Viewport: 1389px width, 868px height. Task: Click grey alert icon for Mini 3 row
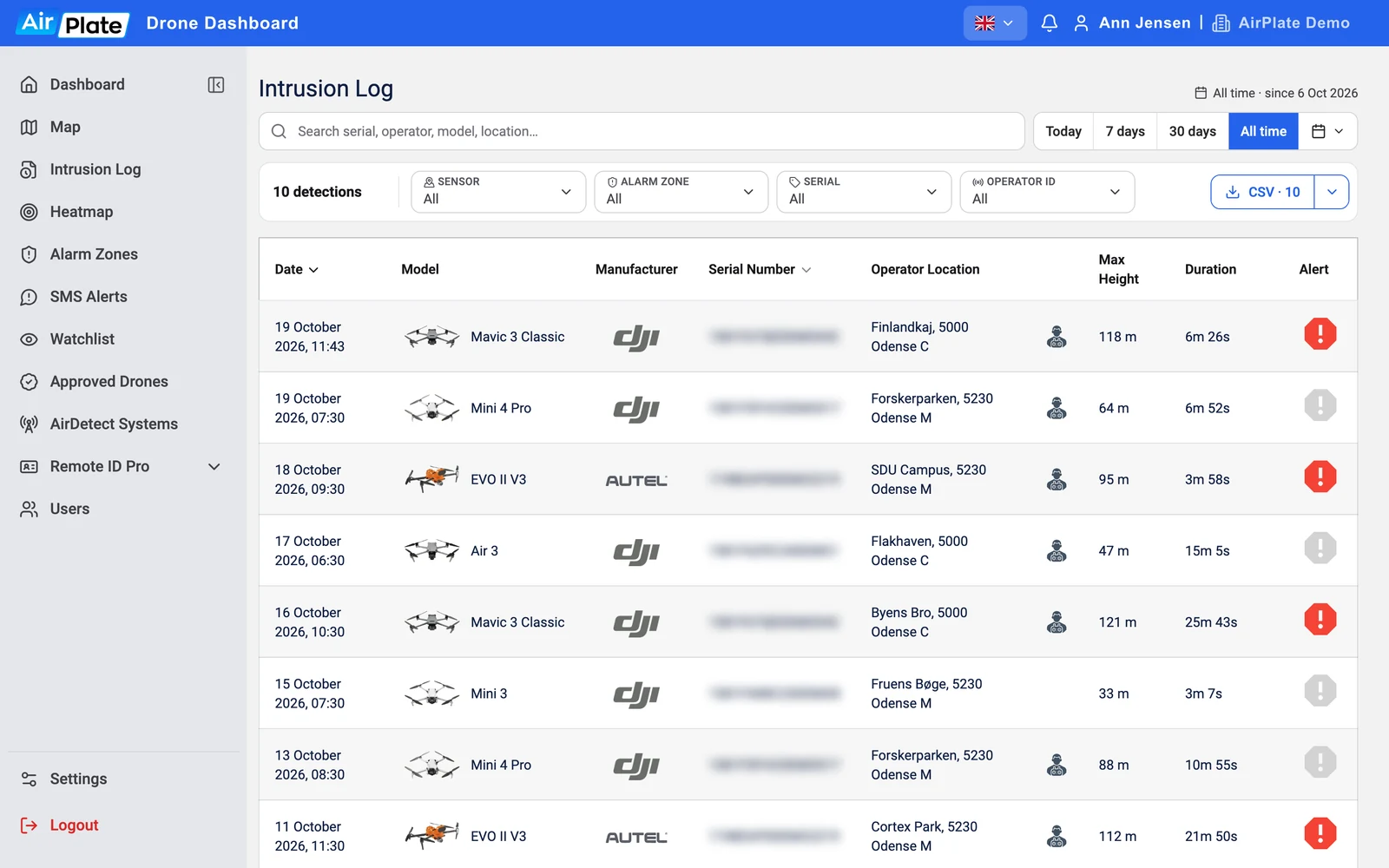(x=1320, y=691)
